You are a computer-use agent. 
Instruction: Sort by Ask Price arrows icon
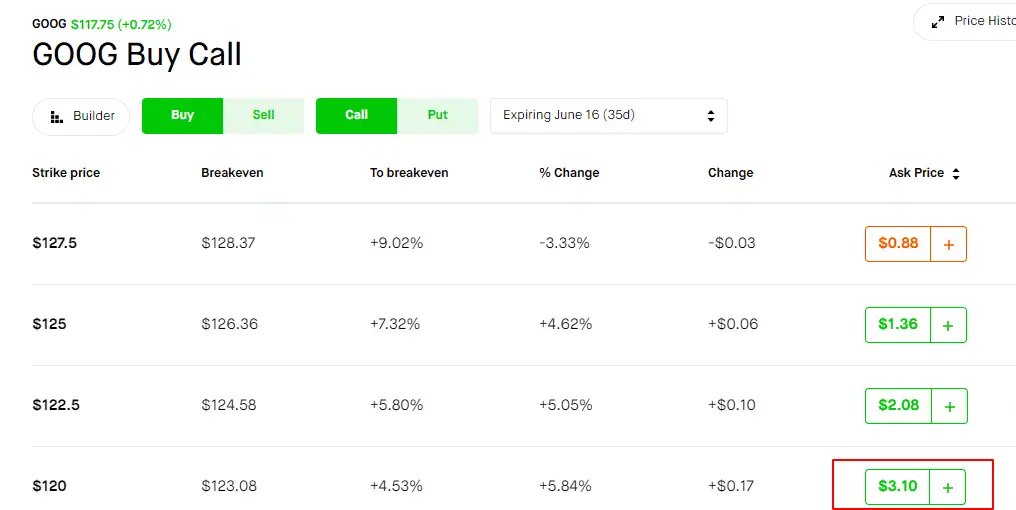[x=956, y=174]
